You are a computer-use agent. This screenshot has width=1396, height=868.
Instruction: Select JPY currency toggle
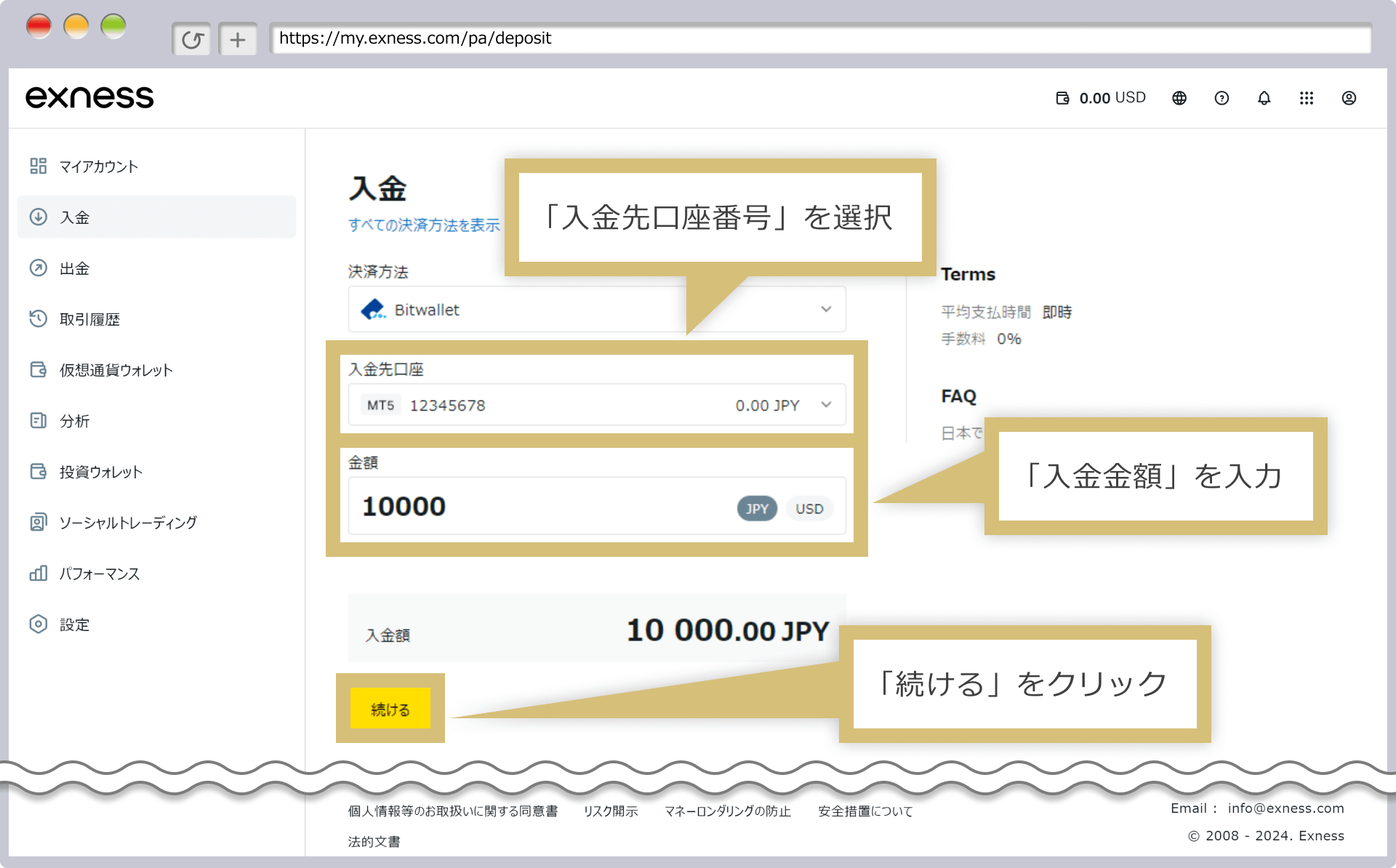tap(757, 509)
